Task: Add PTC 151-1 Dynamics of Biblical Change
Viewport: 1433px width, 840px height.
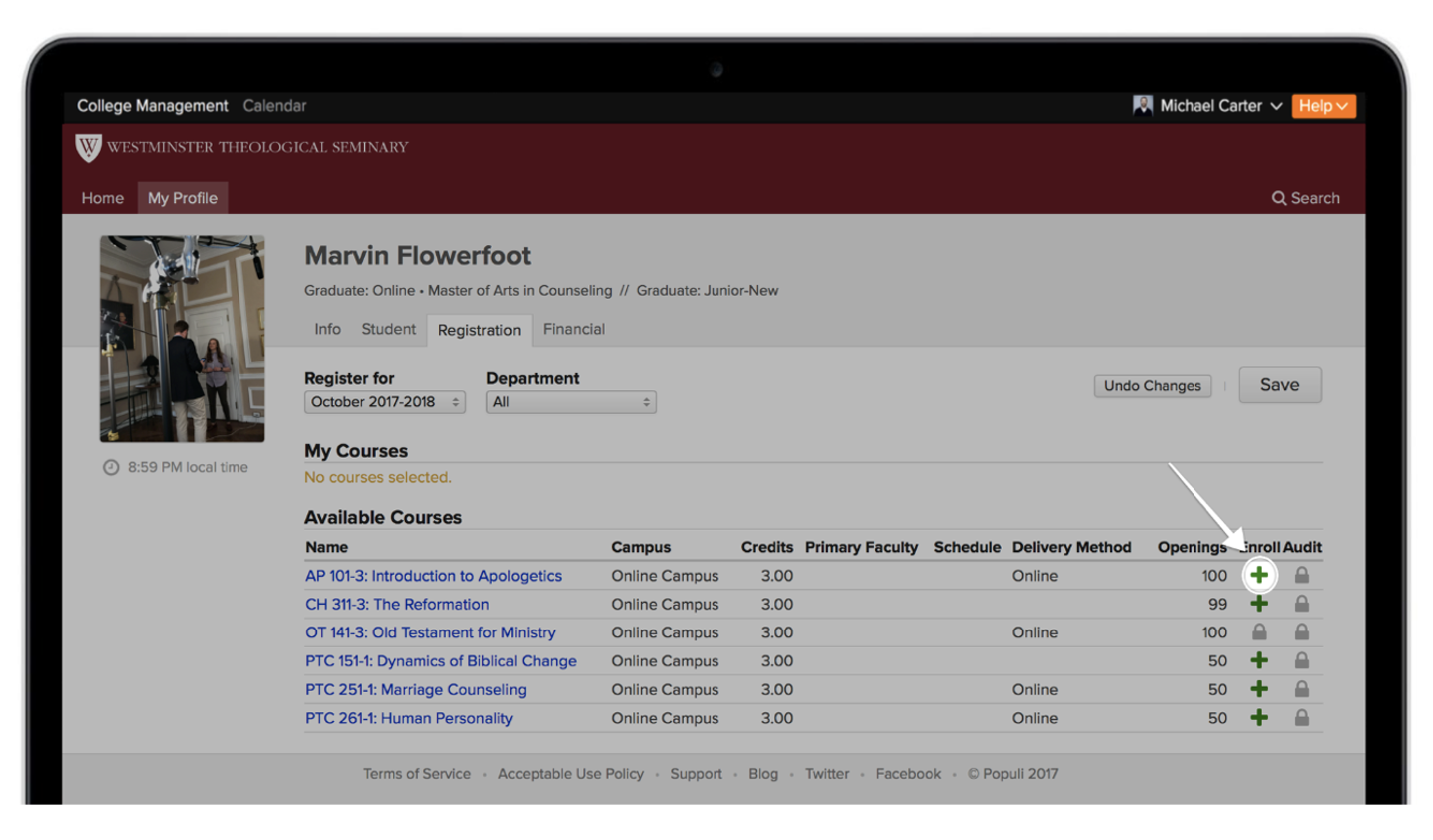Action: coord(1259,660)
